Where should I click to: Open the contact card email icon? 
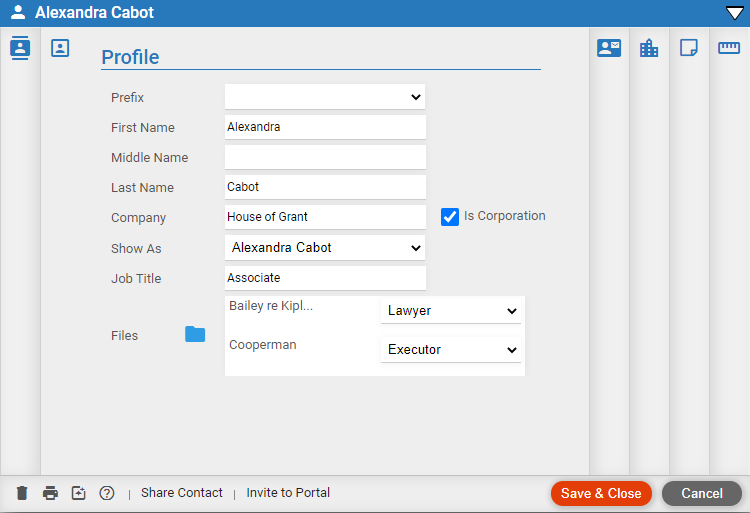(x=609, y=48)
